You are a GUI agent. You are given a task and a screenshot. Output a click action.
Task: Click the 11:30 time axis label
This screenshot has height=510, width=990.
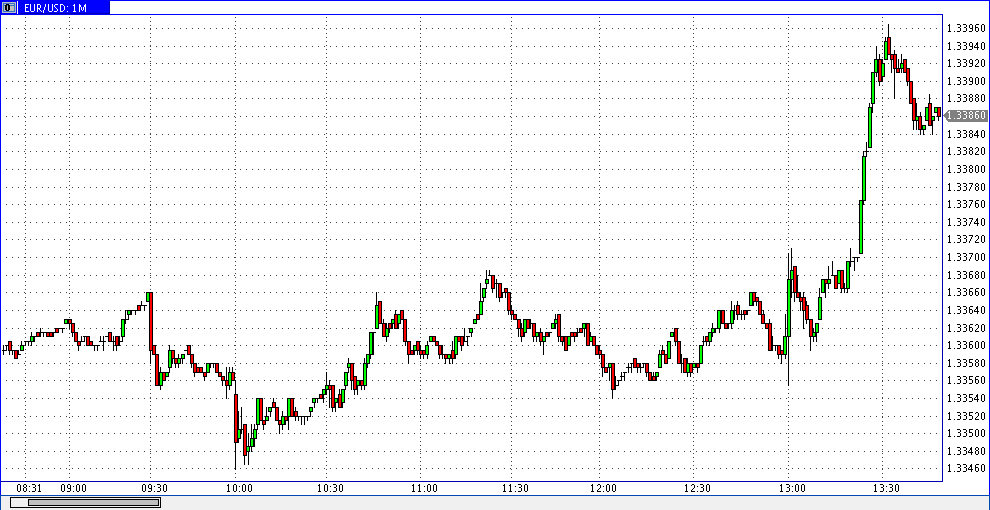click(515, 489)
